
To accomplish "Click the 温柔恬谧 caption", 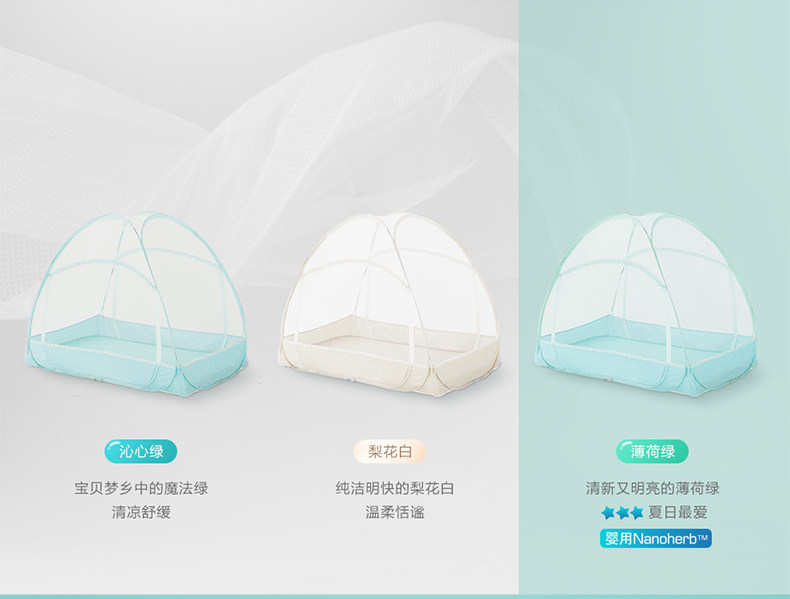I will click(395, 513).
